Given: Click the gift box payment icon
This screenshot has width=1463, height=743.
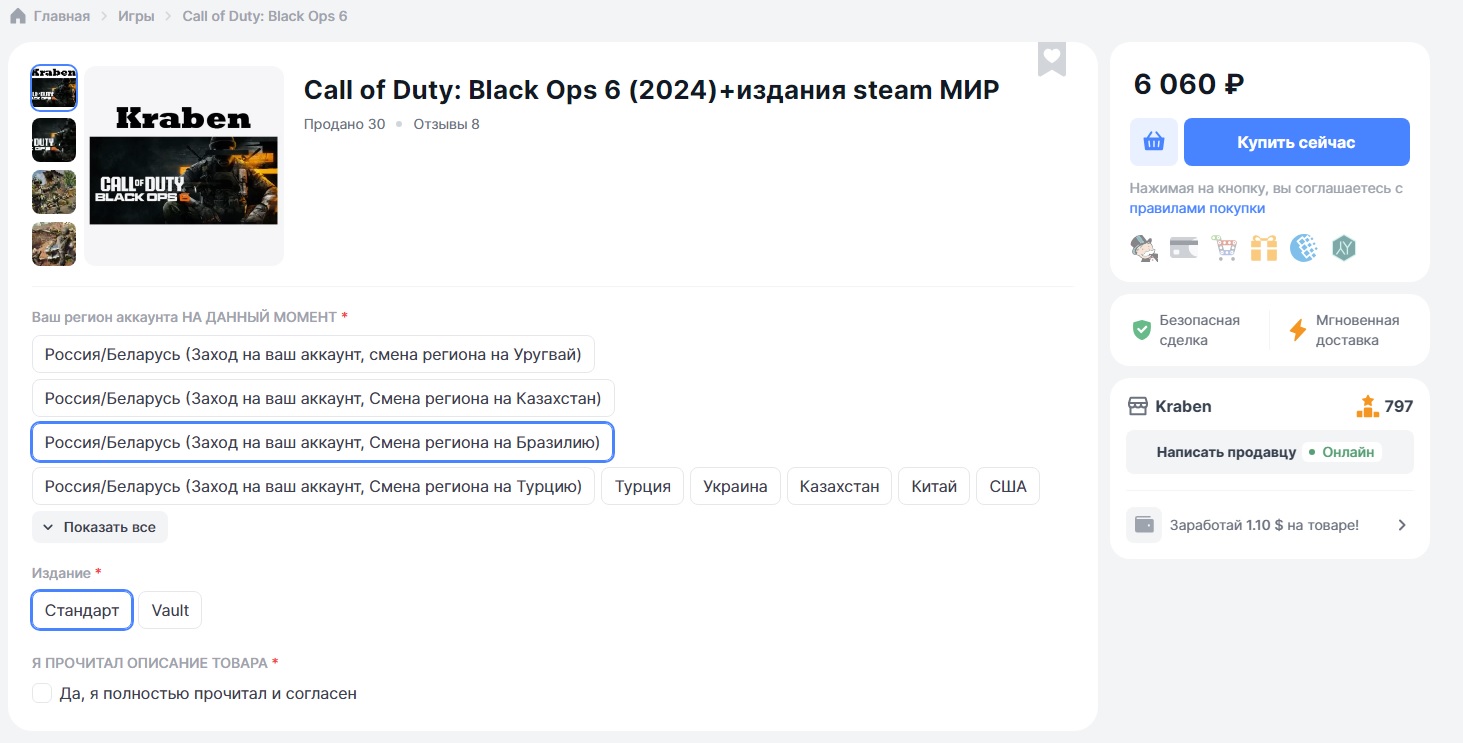Looking at the screenshot, I should [1264, 247].
